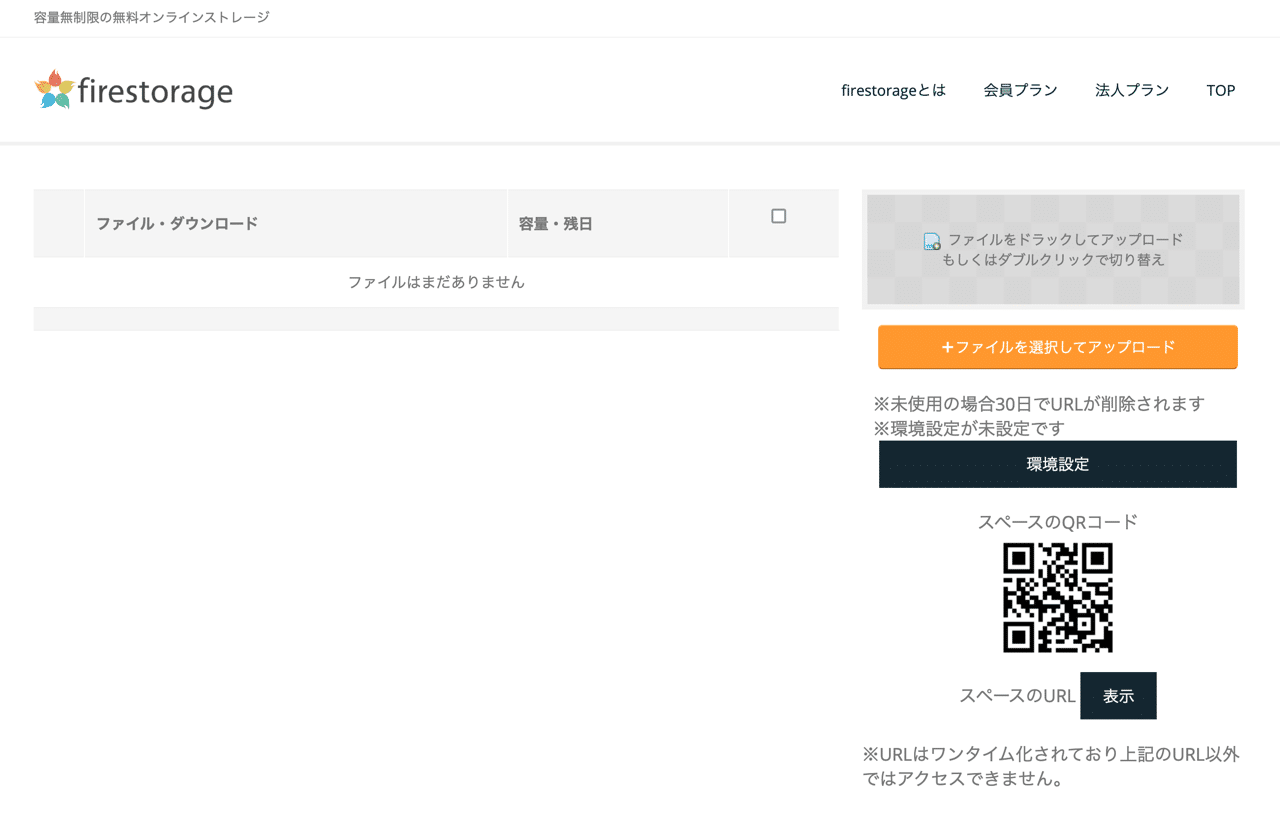Screen dimensions: 1280x828
Task: Open the 会員プラン menu item
Action: pos(1020,90)
